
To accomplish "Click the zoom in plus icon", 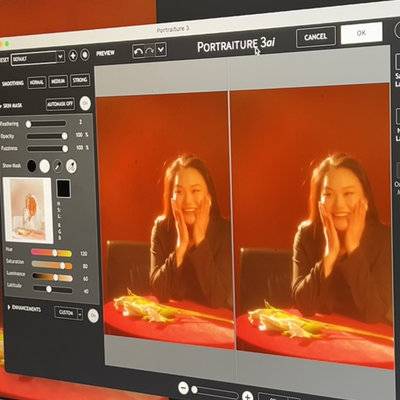I will (x=247, y=396).
